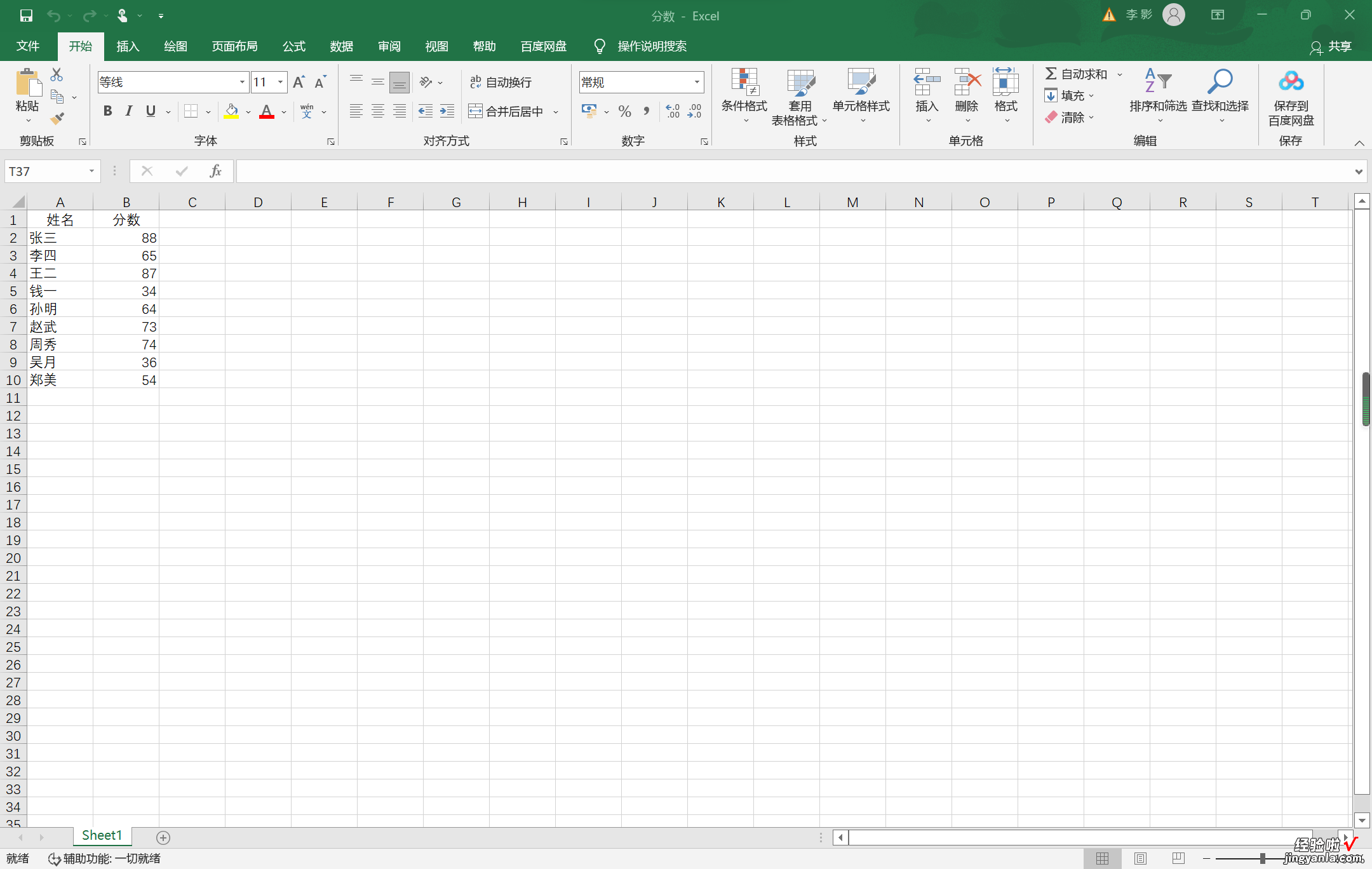
Task: Click the Cut scissors icon
Action: tap(57, 74)
